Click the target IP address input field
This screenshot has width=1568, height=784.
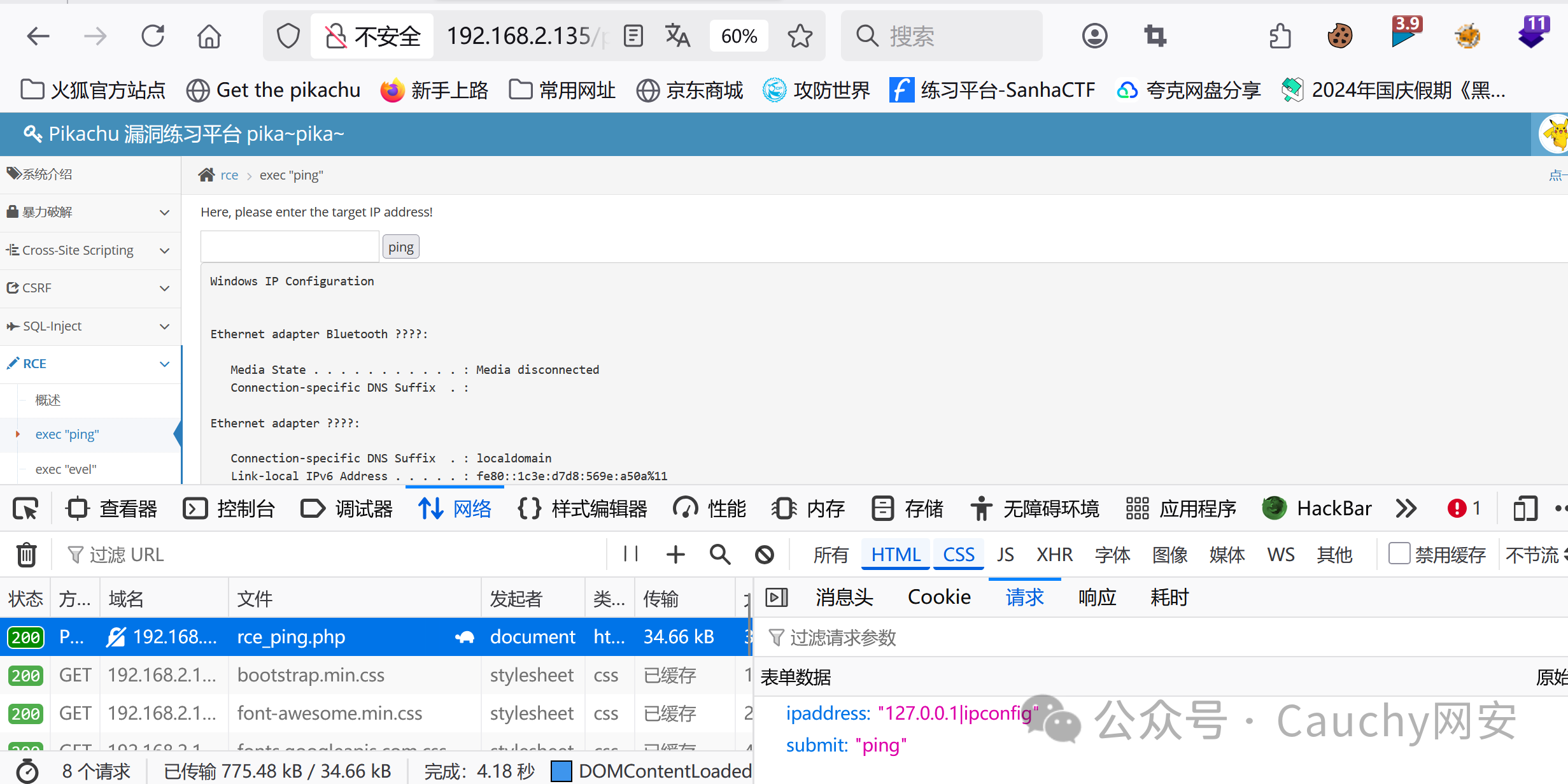[x=290, y=246]
